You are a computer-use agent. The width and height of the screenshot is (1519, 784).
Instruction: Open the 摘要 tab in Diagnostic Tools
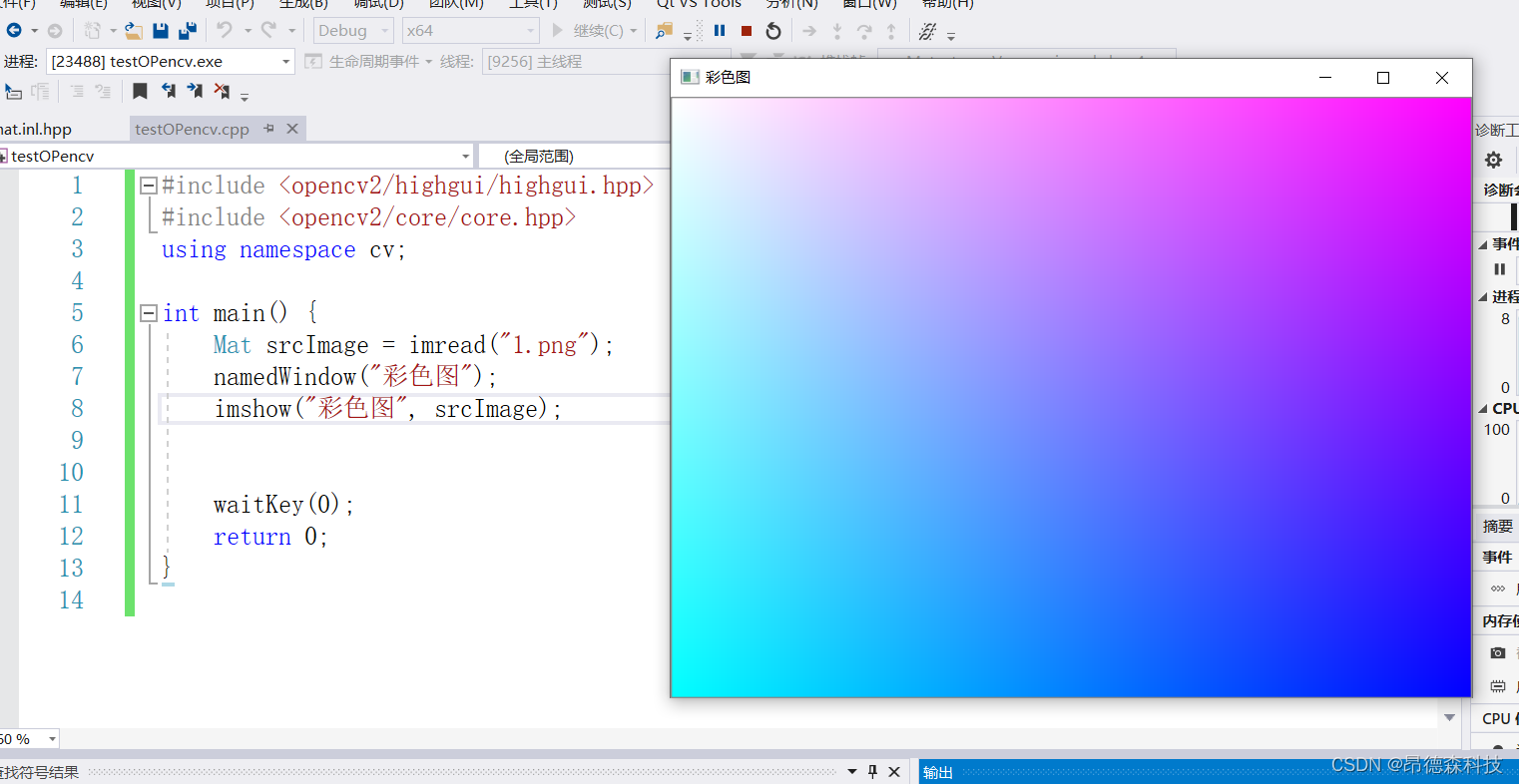coord(1497,527)
